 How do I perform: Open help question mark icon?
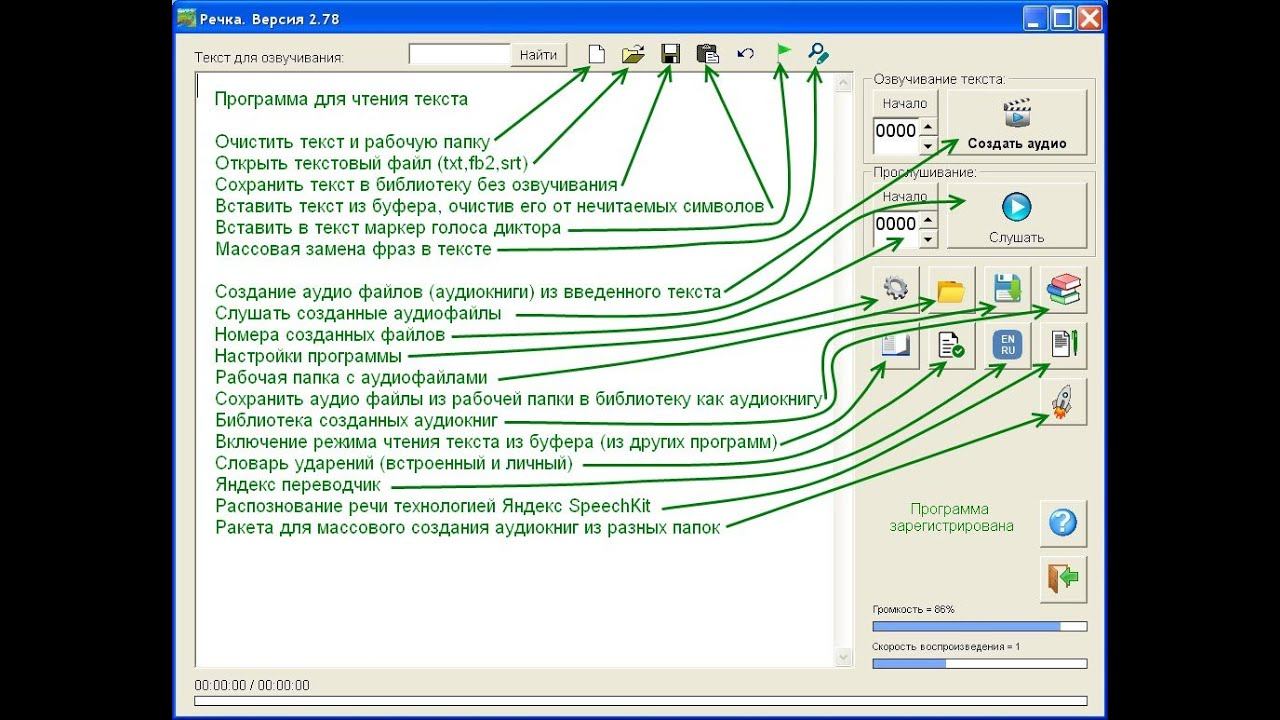click(1063, 523)
